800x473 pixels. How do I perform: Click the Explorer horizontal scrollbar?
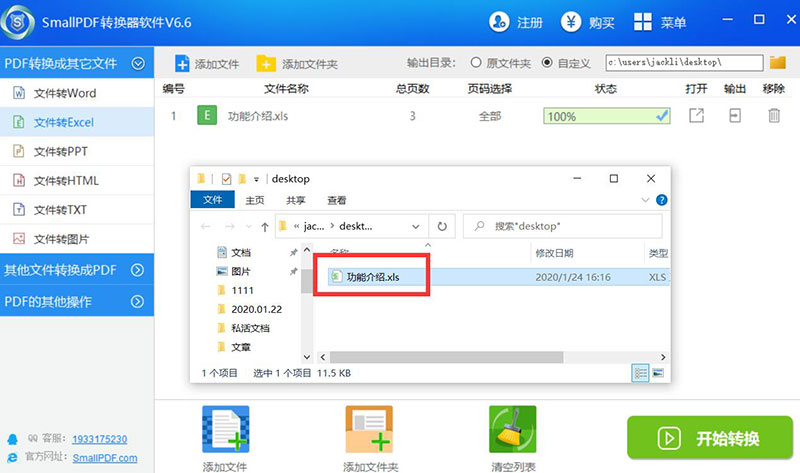click(x=446, y=357)
